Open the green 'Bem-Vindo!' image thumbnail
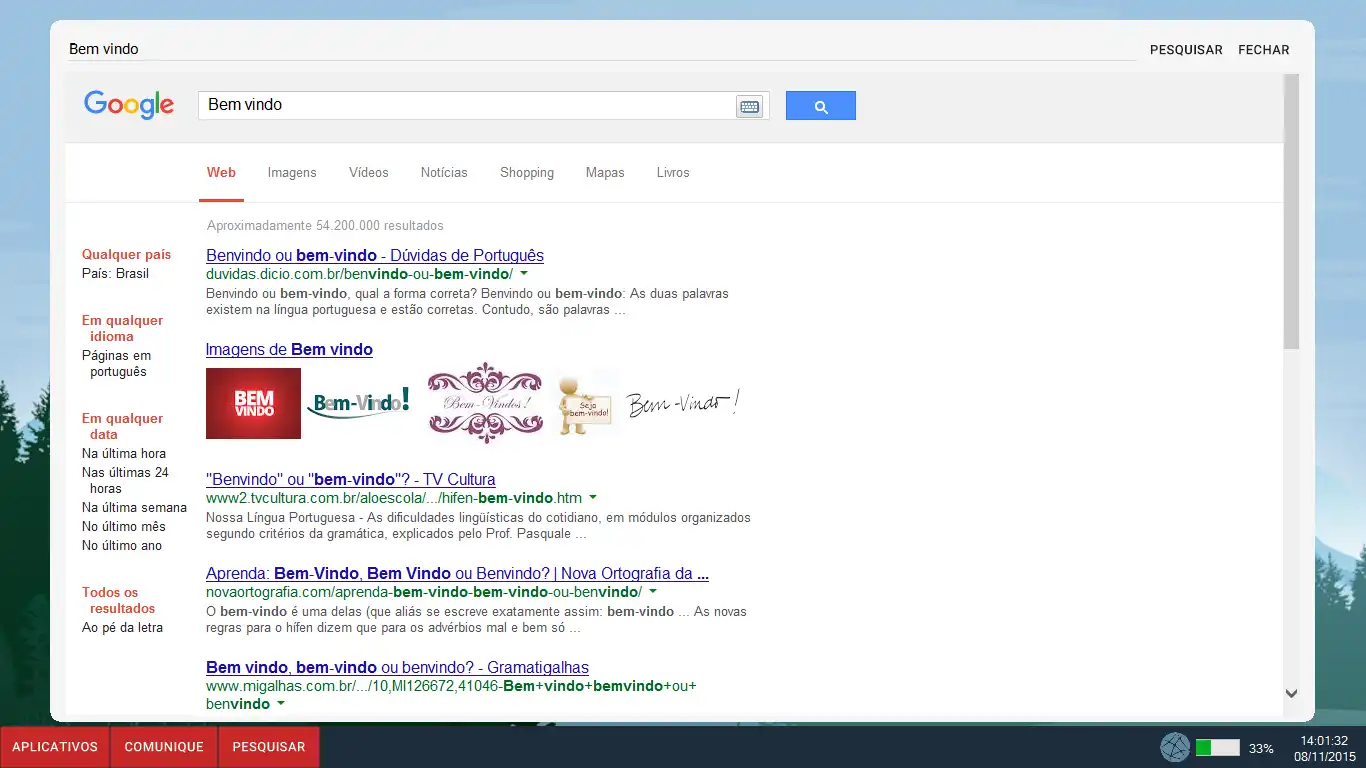Viewport: 1366px width, 768px height. click(x=358, y=402)
